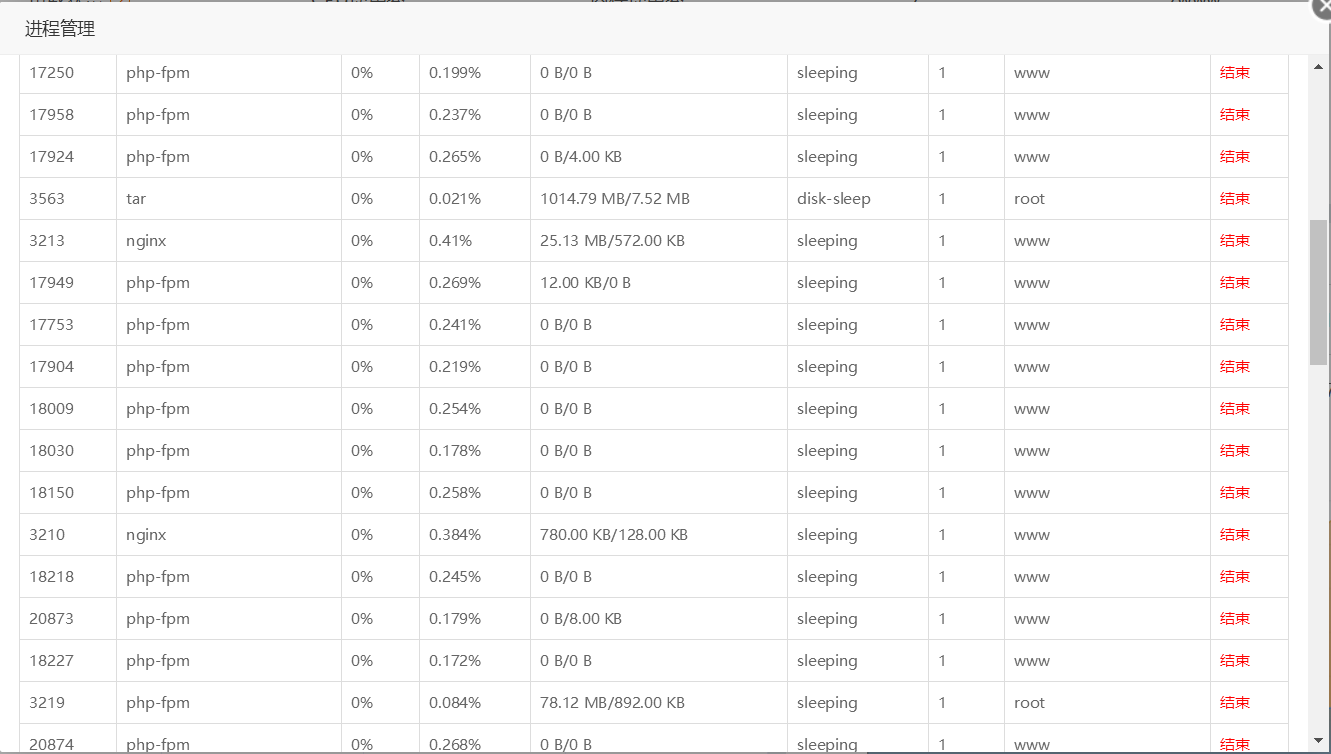This screenshot has width=1331, height=754.
Task: Click the scrollbar down arrow
Action: point(1319,742)
